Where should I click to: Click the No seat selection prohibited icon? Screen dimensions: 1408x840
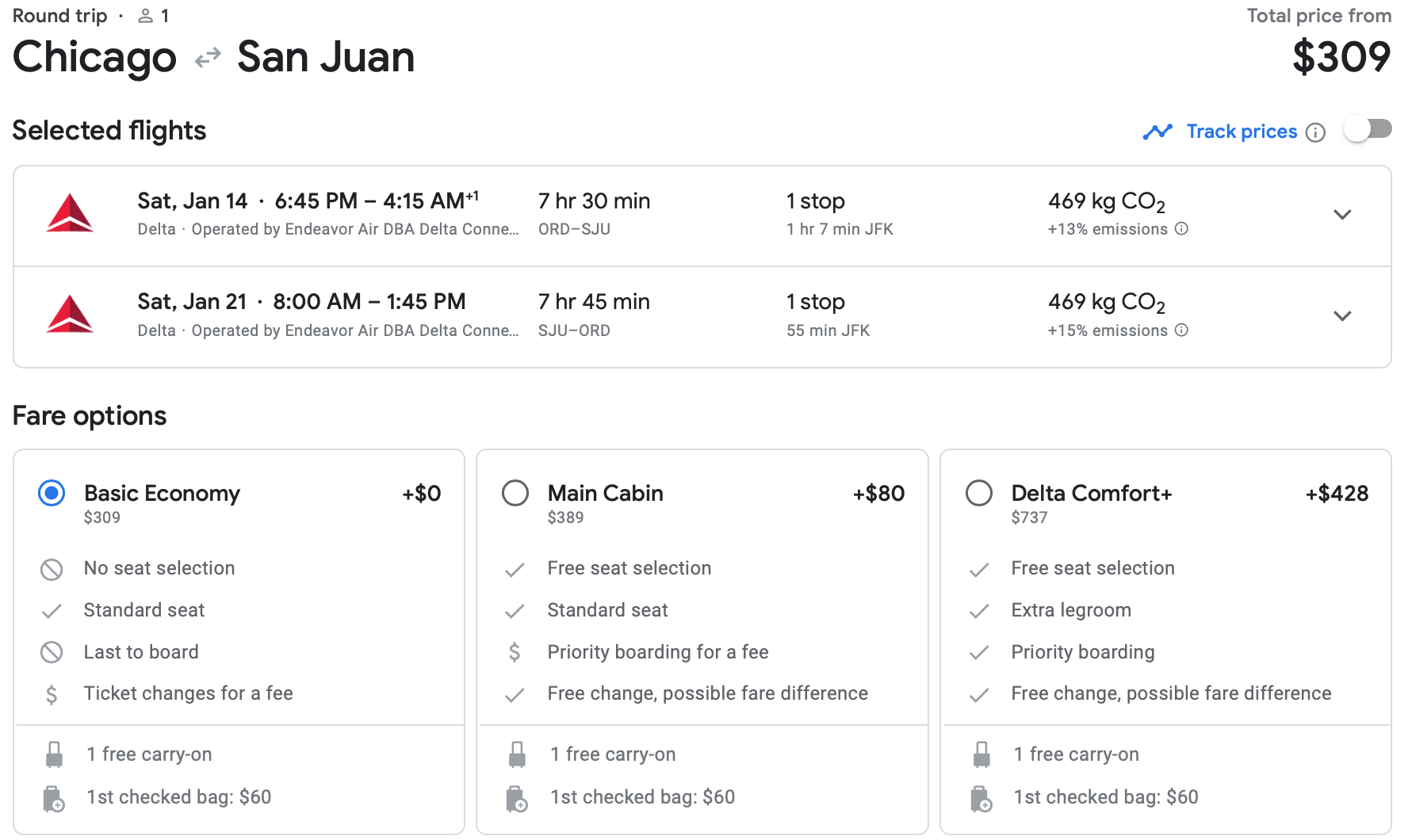point(52,569)
